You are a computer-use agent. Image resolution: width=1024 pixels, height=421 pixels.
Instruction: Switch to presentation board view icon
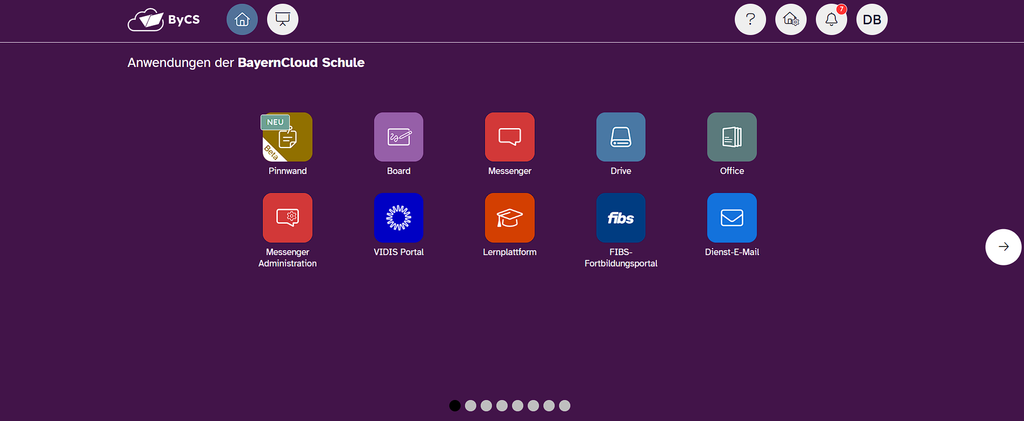tap(283, 20)
